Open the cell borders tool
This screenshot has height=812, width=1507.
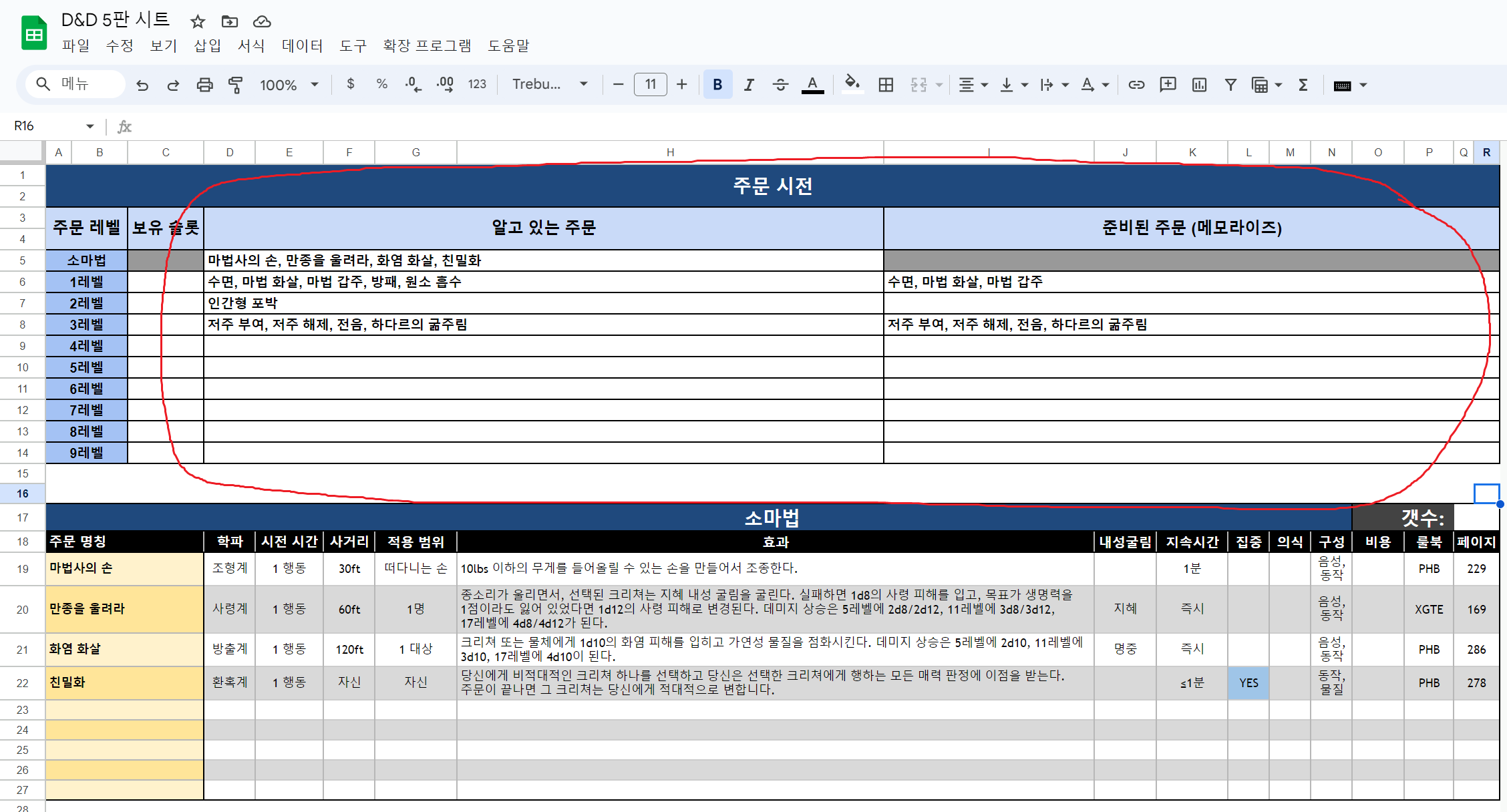click(886, 85)
